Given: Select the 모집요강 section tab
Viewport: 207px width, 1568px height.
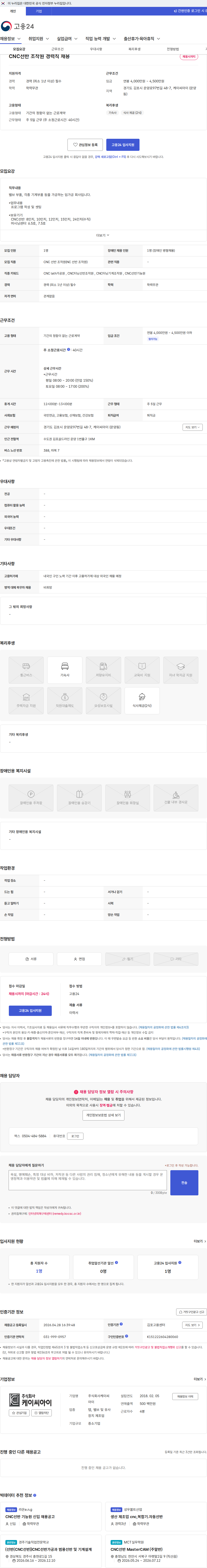Looking at the screenshot, I should (19, 49).
